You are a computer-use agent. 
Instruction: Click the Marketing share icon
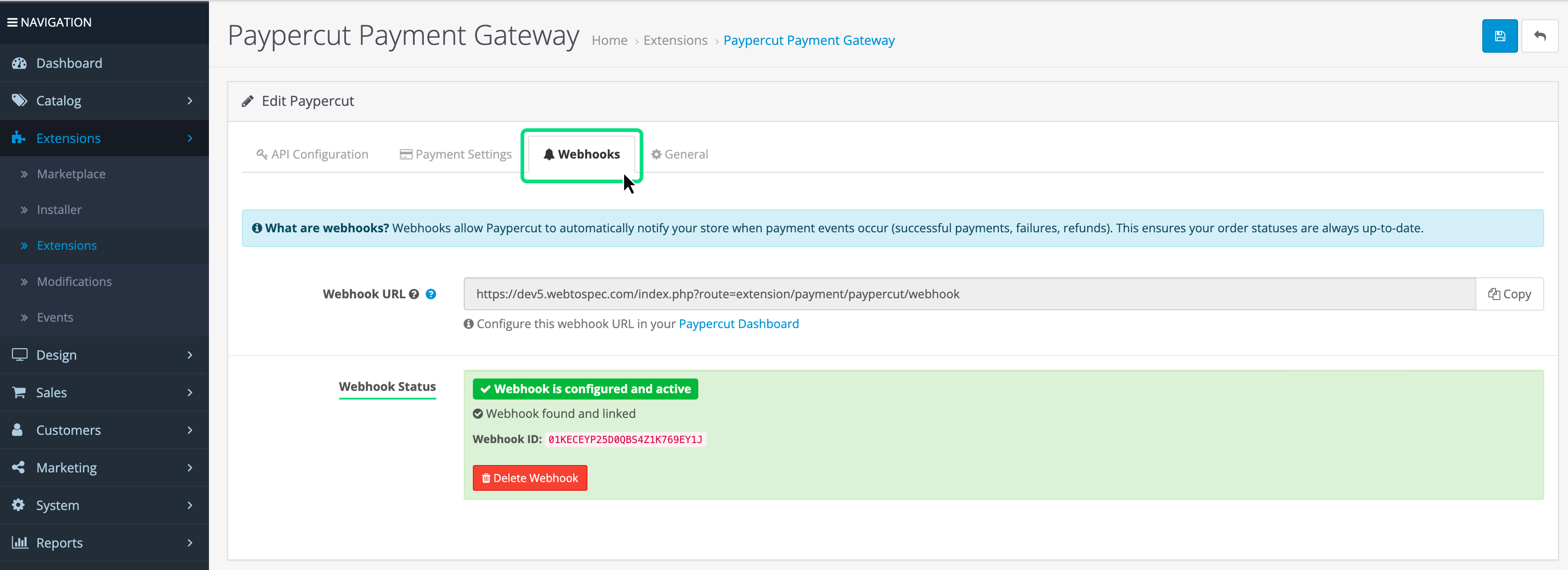pyautogui.click(x=18, y=467)
